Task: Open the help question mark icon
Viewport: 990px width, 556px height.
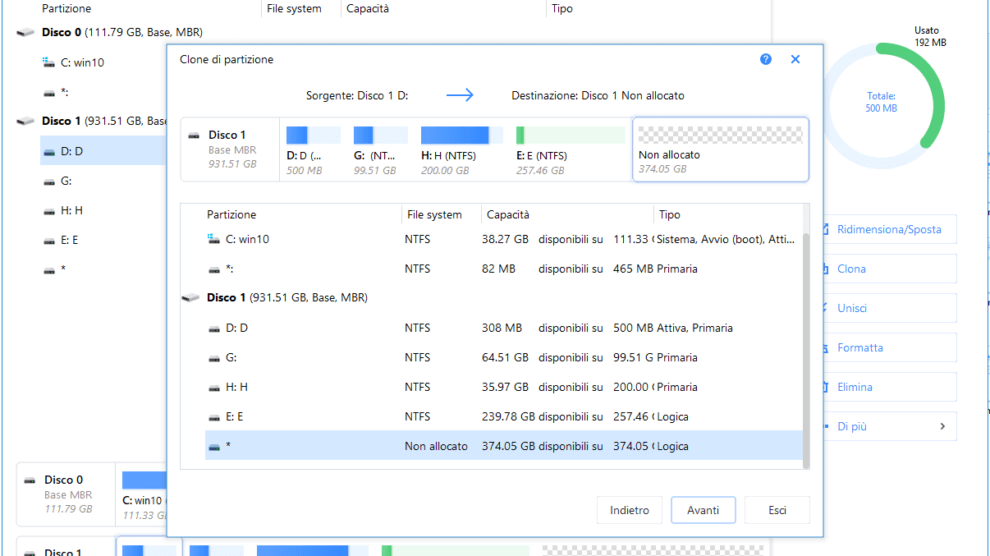Action: [x=765, y=59]
